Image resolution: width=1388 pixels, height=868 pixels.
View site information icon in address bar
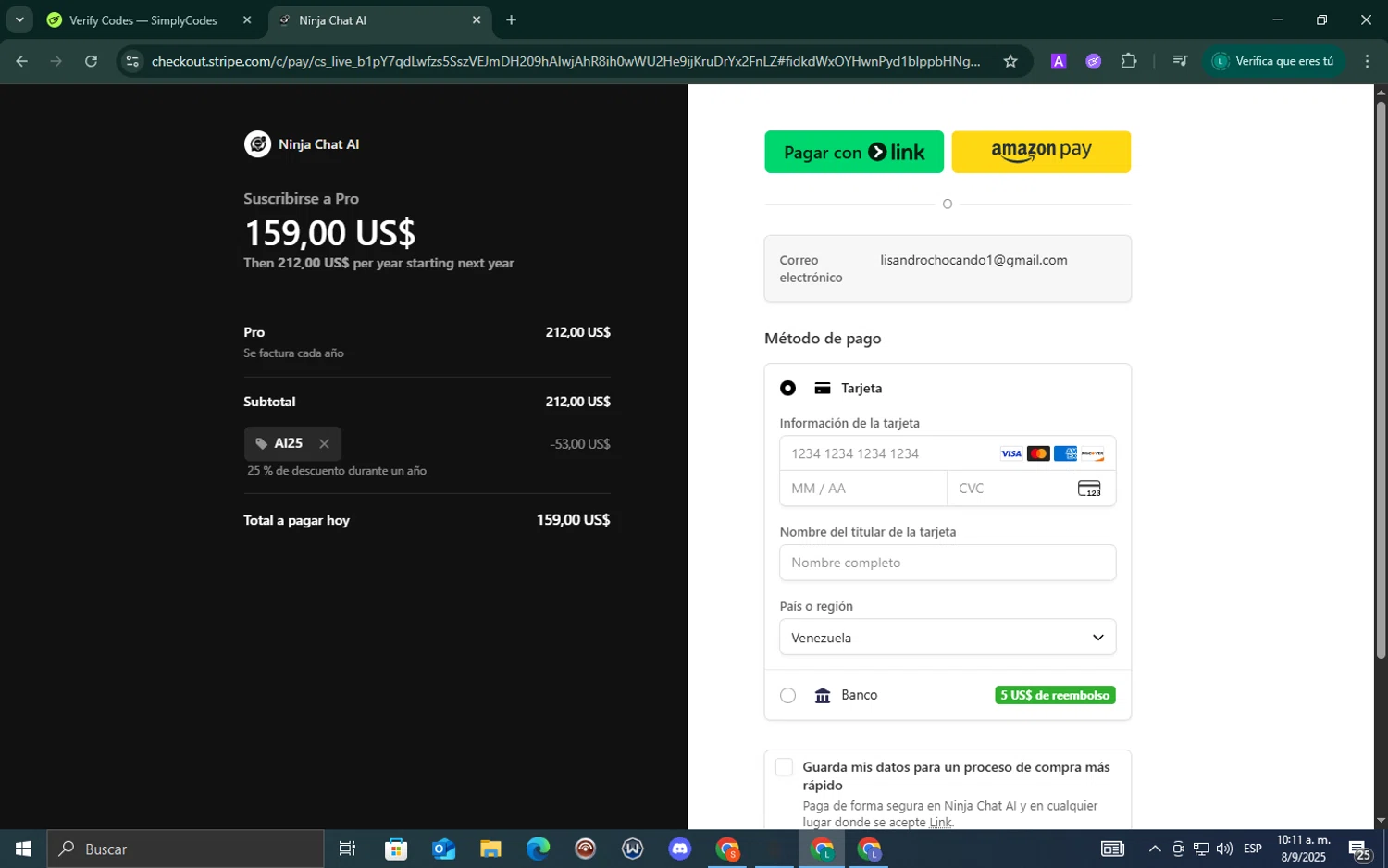[132, 61]
